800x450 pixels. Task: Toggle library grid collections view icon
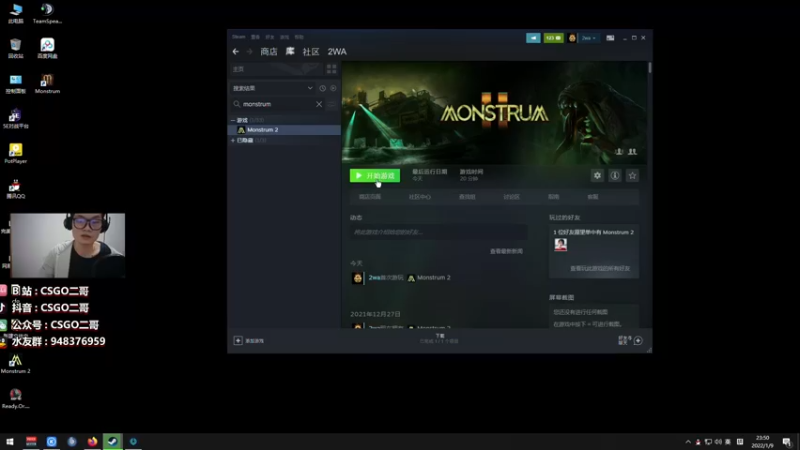click(332, 69)
